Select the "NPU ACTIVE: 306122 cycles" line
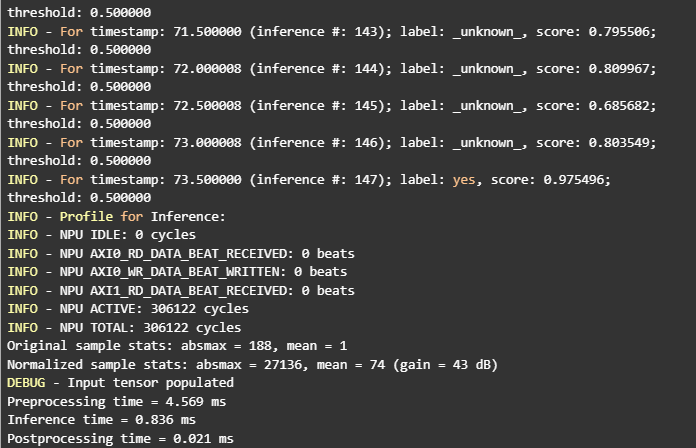 (x=140, y=309)
